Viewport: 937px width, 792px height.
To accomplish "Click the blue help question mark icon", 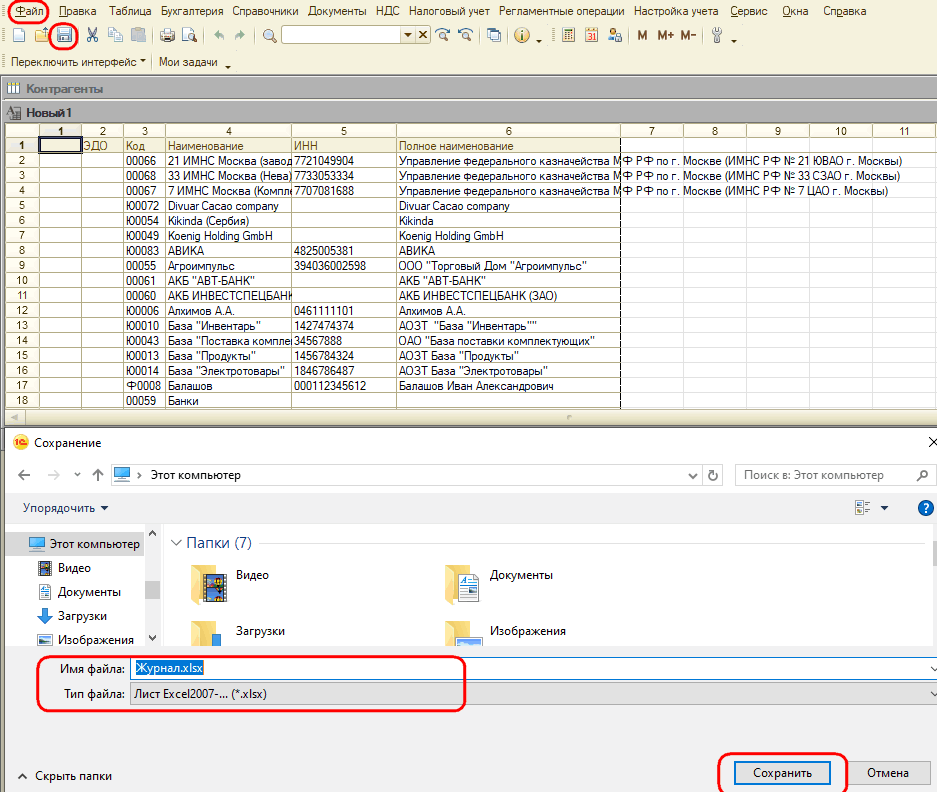I will tap(925, 508).
